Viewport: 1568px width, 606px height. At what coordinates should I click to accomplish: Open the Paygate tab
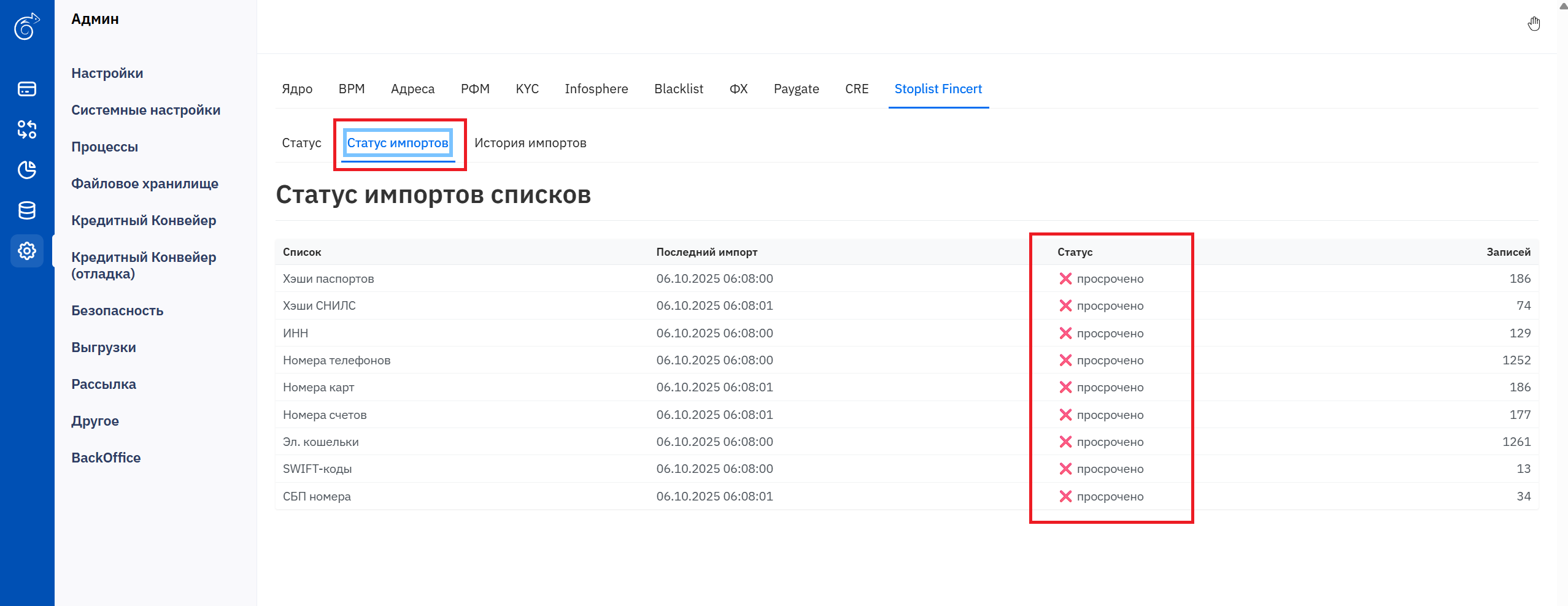(x=796, y=89)
